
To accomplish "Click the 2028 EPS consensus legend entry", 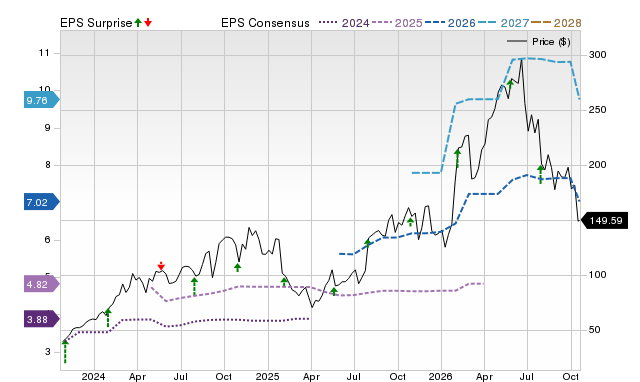I will coord(556,23).
